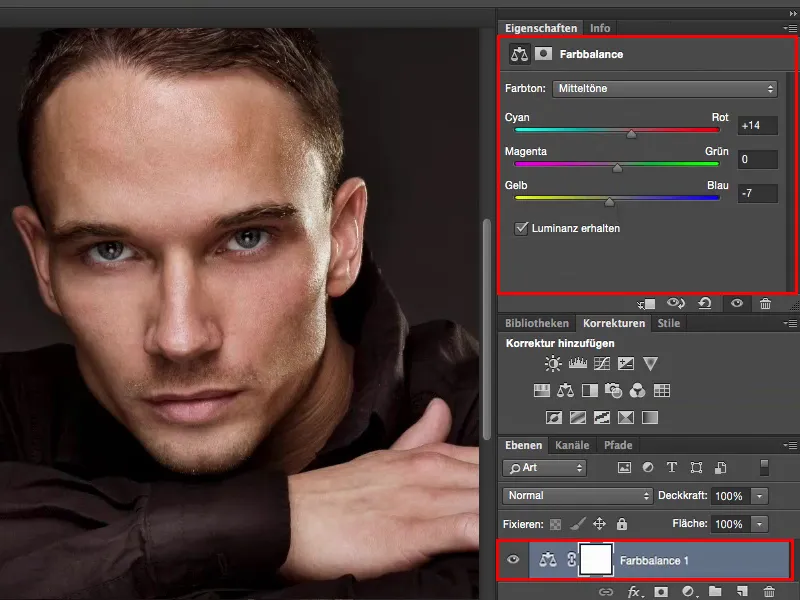Add Color Balance from Korrekturen panel
This screenshot has height=600, width=800.
[x=565, y=391]
